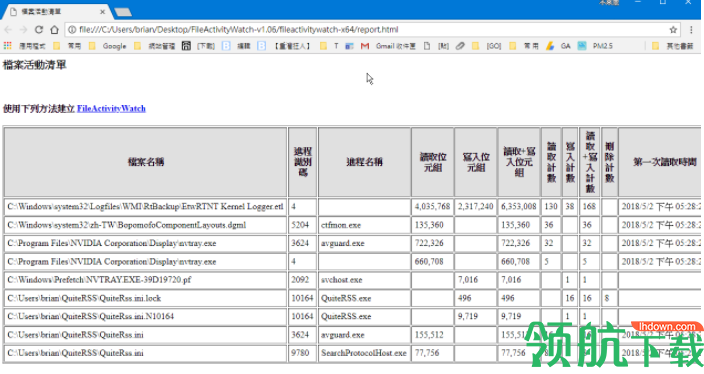704x374 pixels.
Task: Click the QuiteRss.ini.N10164 file path
Action: (x=90, y=317)
